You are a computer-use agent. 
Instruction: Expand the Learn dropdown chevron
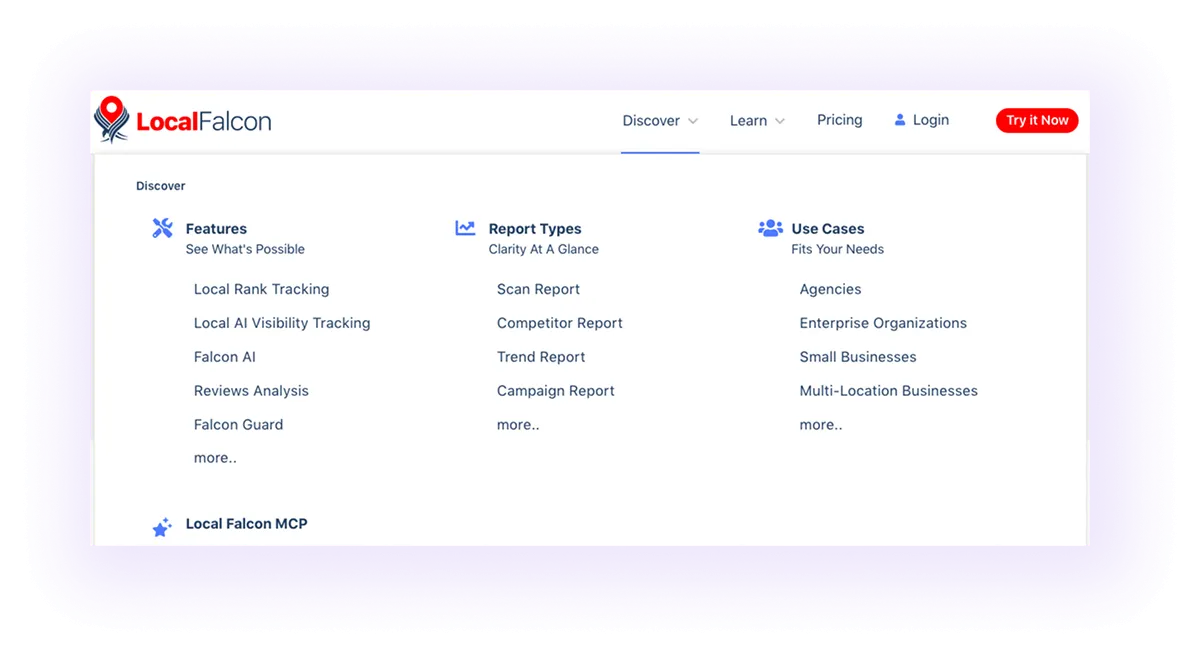[779, 121]
